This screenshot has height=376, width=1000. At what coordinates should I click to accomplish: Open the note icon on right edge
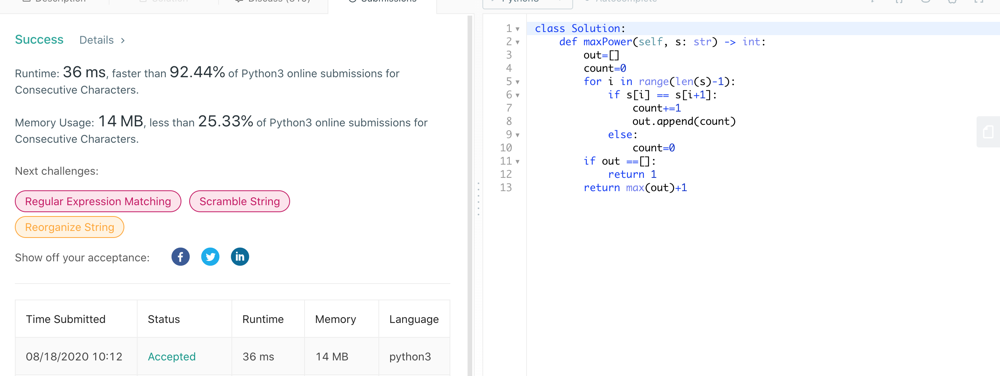coord(988,132)
